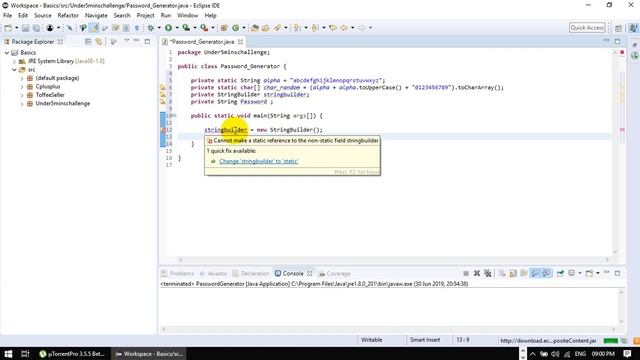
Task: Open the Window menu
Action: pyautogui.click(x=187, y=16)
